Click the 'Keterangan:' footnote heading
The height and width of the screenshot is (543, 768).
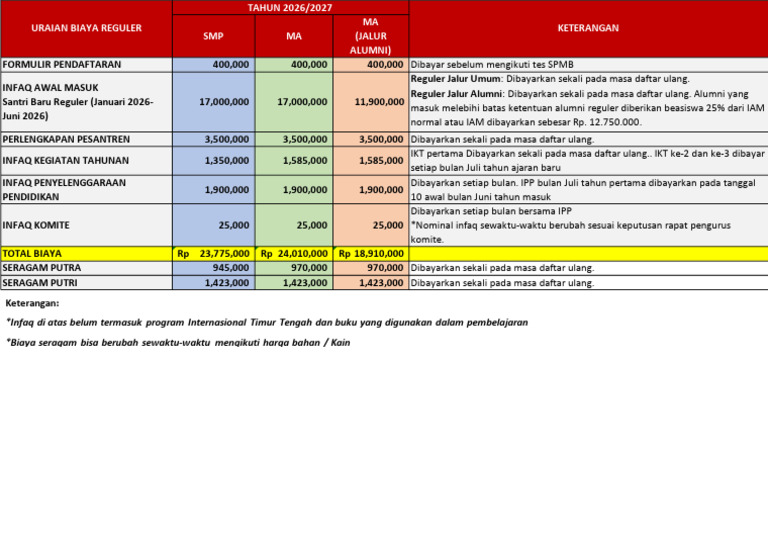[32, 303]
